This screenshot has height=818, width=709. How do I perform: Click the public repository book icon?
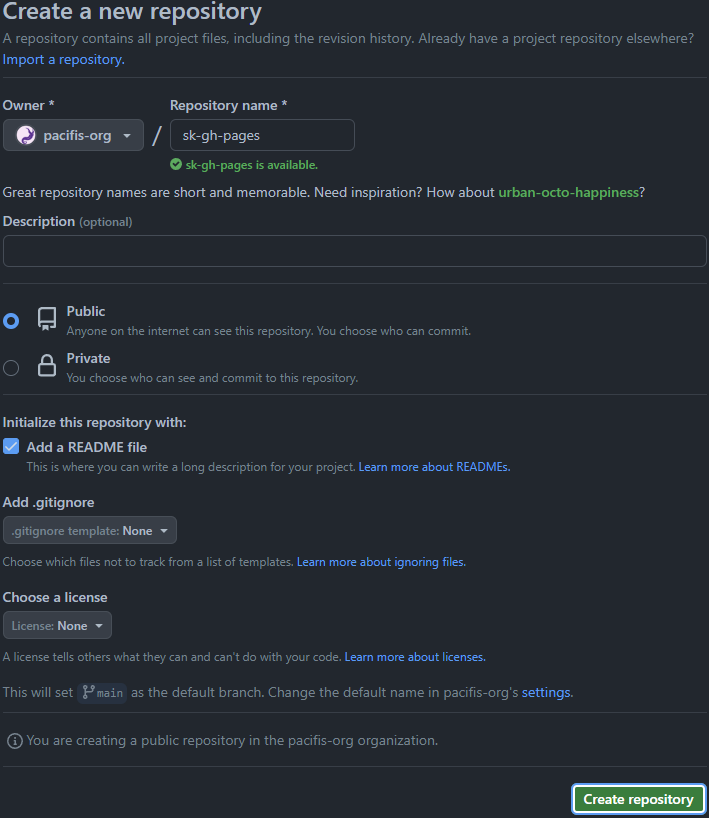[47, 318]
